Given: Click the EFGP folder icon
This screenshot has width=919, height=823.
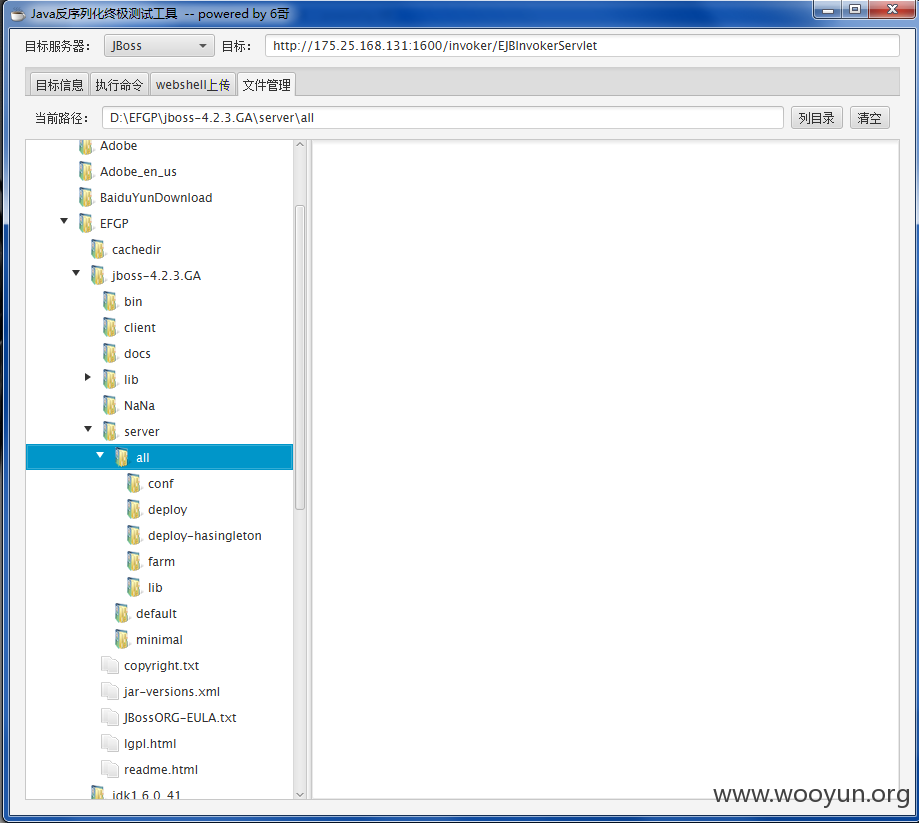Looking at the screenshot, I should (x=86, y=223).
